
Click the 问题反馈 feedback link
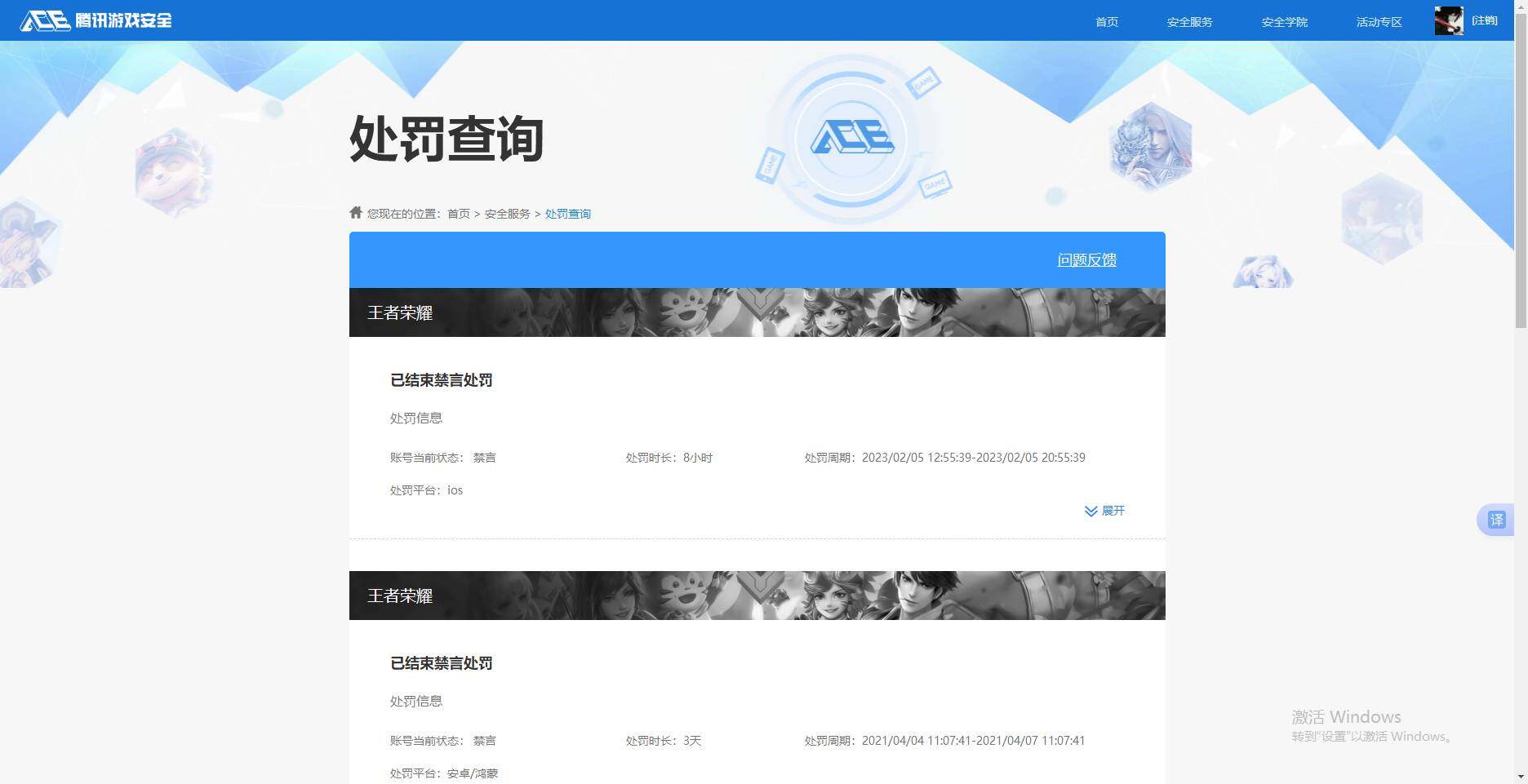coord(1086,259)
